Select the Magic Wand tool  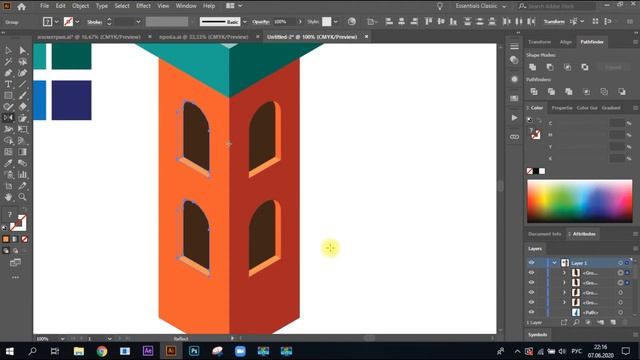(x=8, y=62)
